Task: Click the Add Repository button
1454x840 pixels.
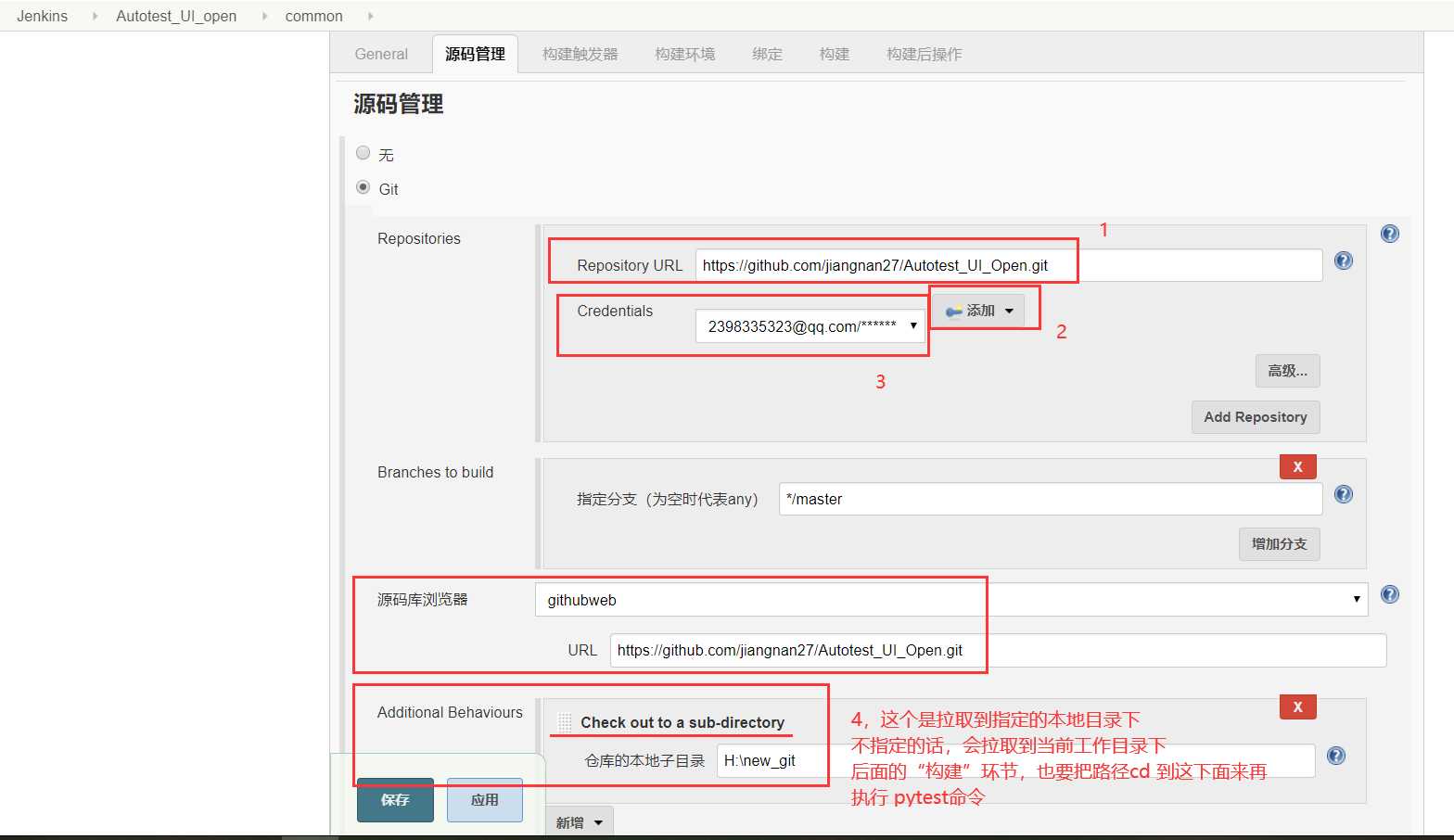Action: point(1256,417)
